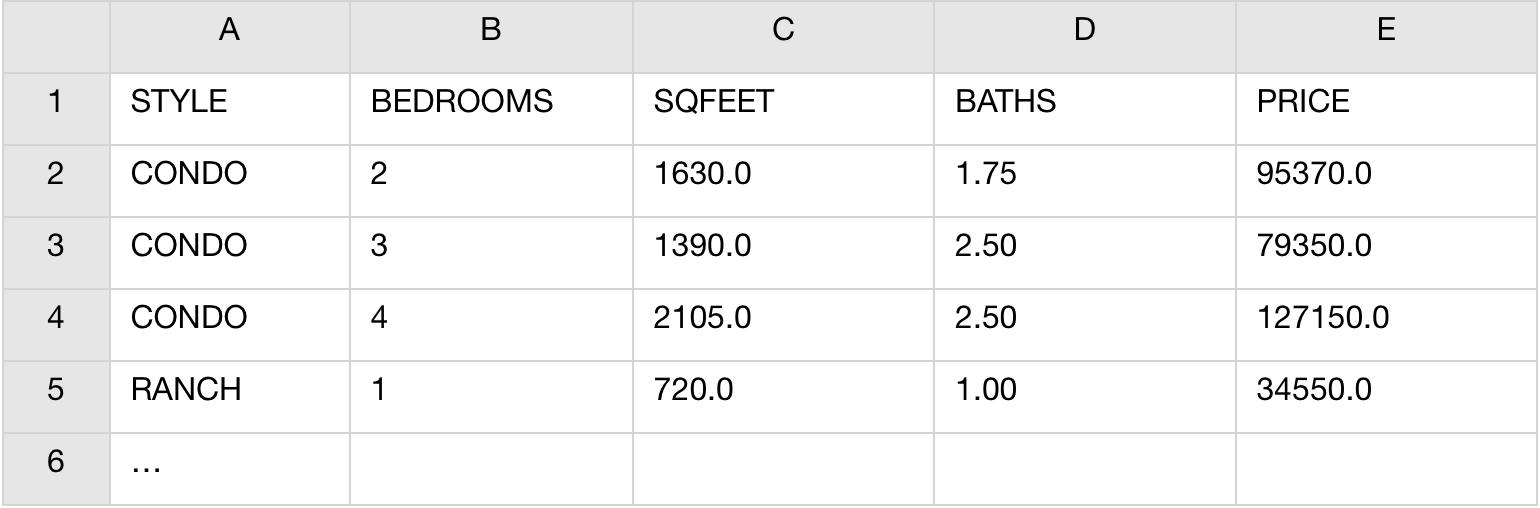This screenshot has height=508, width=1540.
Task: Select the cell containing 127150.0
Action: (x=1385, y=317)
